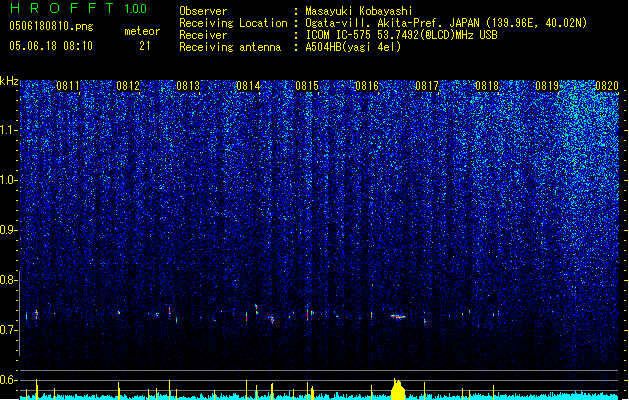Click the 0.7 frequency axis label

[x=8, y=330]
